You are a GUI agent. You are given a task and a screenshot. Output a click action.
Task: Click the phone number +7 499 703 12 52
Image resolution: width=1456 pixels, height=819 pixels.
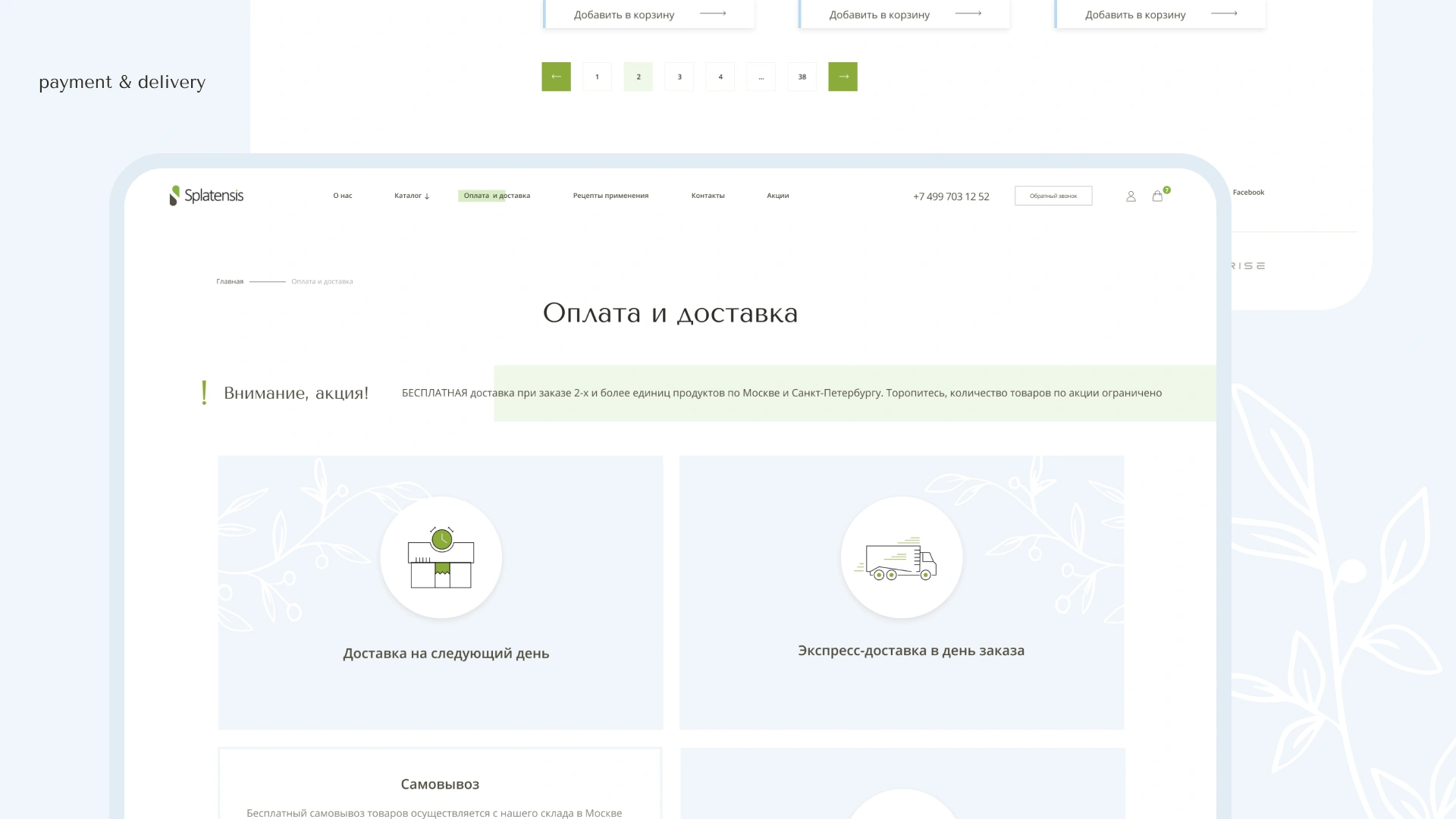tap(951, 196)
